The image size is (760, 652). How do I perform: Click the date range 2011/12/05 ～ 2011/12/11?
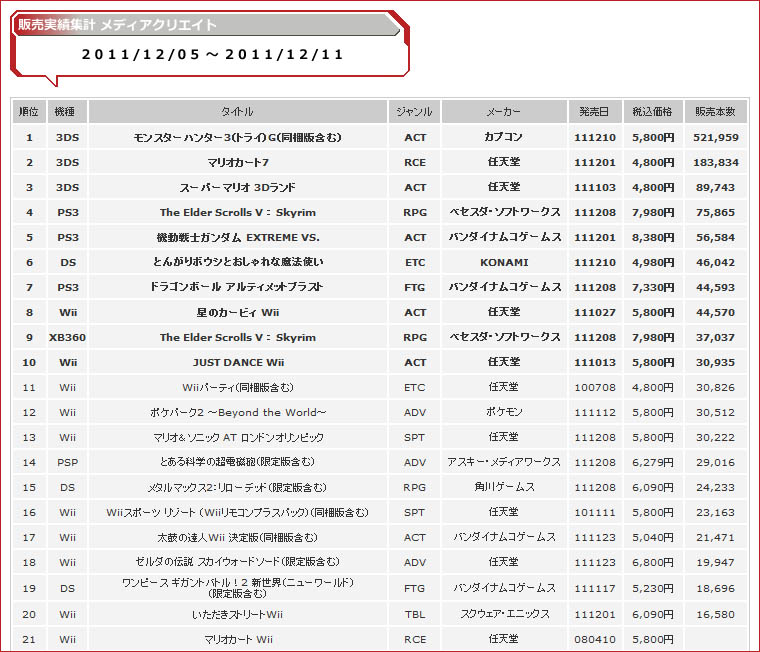point(213,54)
